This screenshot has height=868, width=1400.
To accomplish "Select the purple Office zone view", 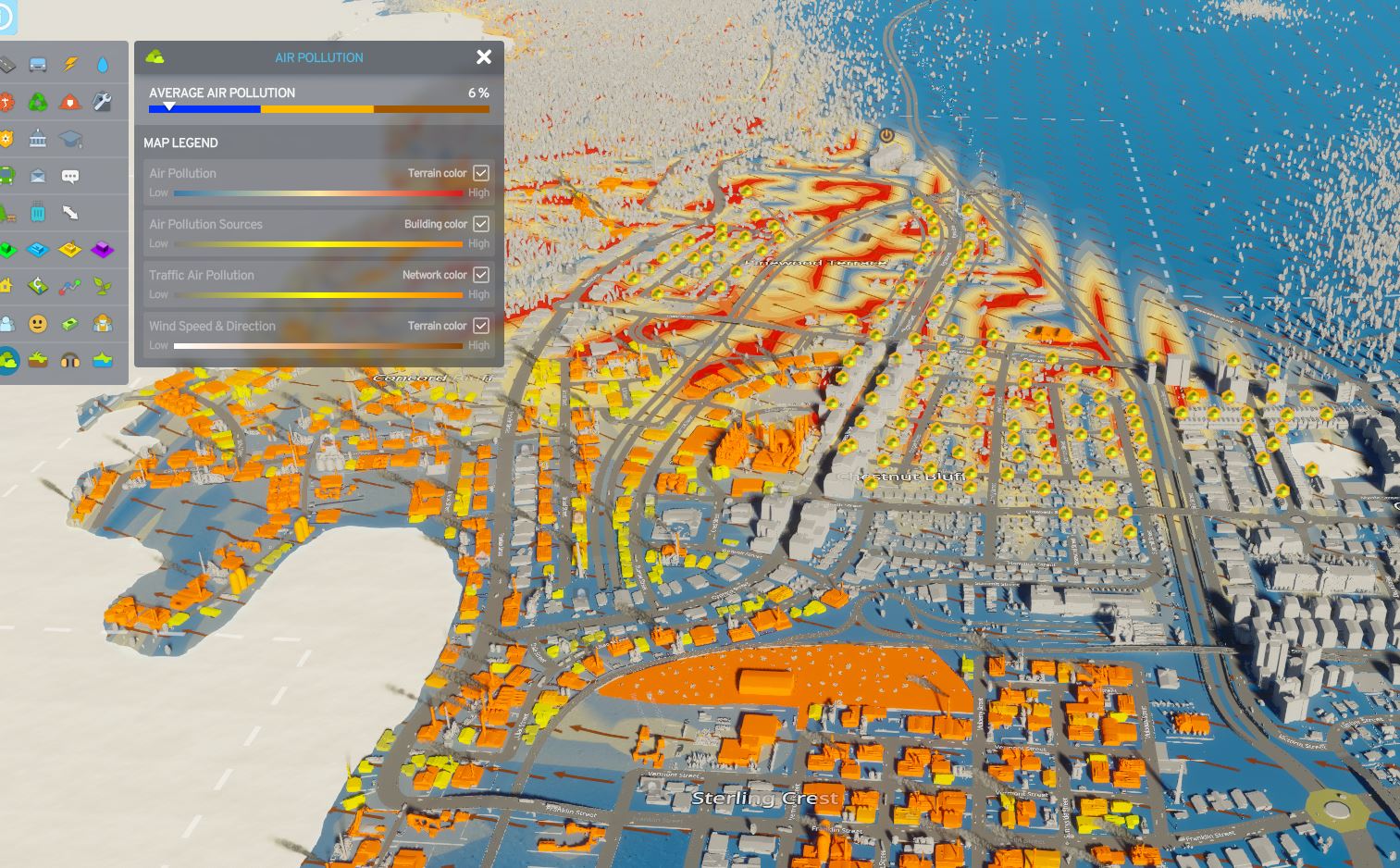I will pyautogui.click(x=103, y=249).
